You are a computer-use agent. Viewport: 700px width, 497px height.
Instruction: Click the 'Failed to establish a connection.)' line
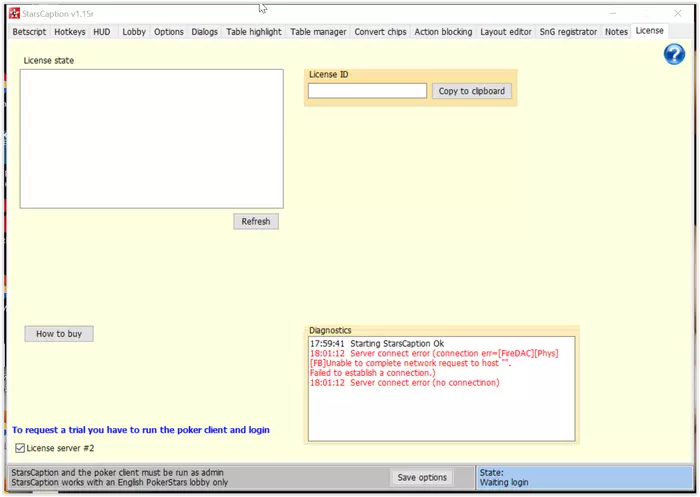(x=372, y=373)
